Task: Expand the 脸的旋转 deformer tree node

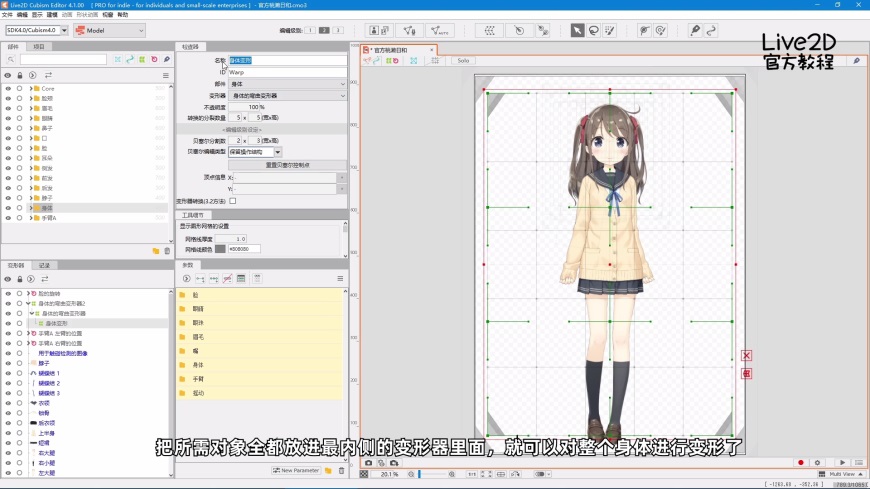Action: tap(28, 294)
